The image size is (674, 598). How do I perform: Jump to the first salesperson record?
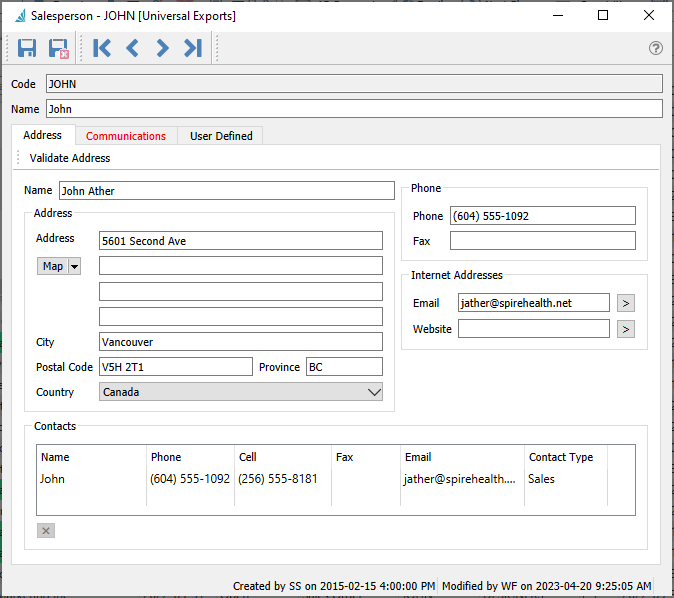(x=102, y=48)
